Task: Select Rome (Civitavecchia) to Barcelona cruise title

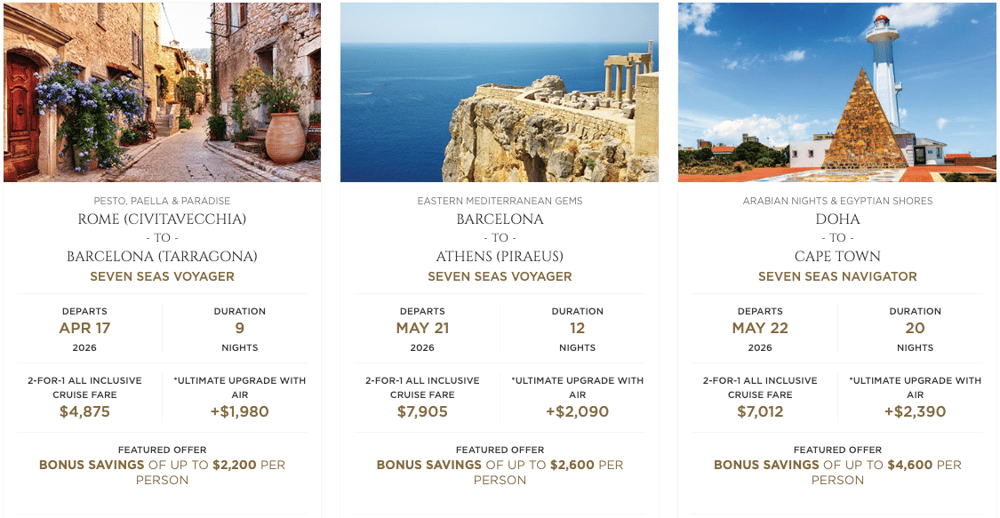Action: 162,238
